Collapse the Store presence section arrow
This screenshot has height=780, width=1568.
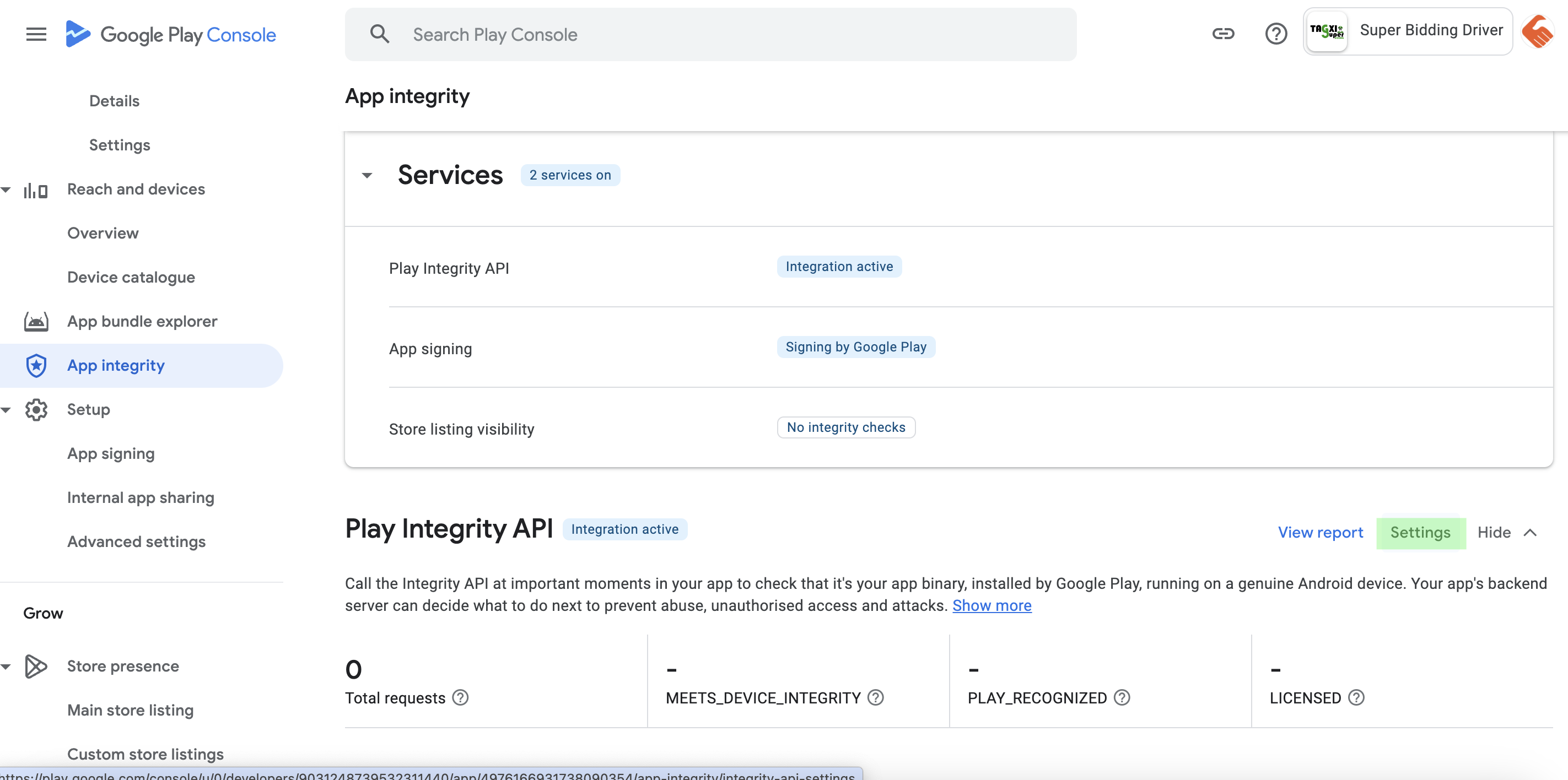(6, 666)
